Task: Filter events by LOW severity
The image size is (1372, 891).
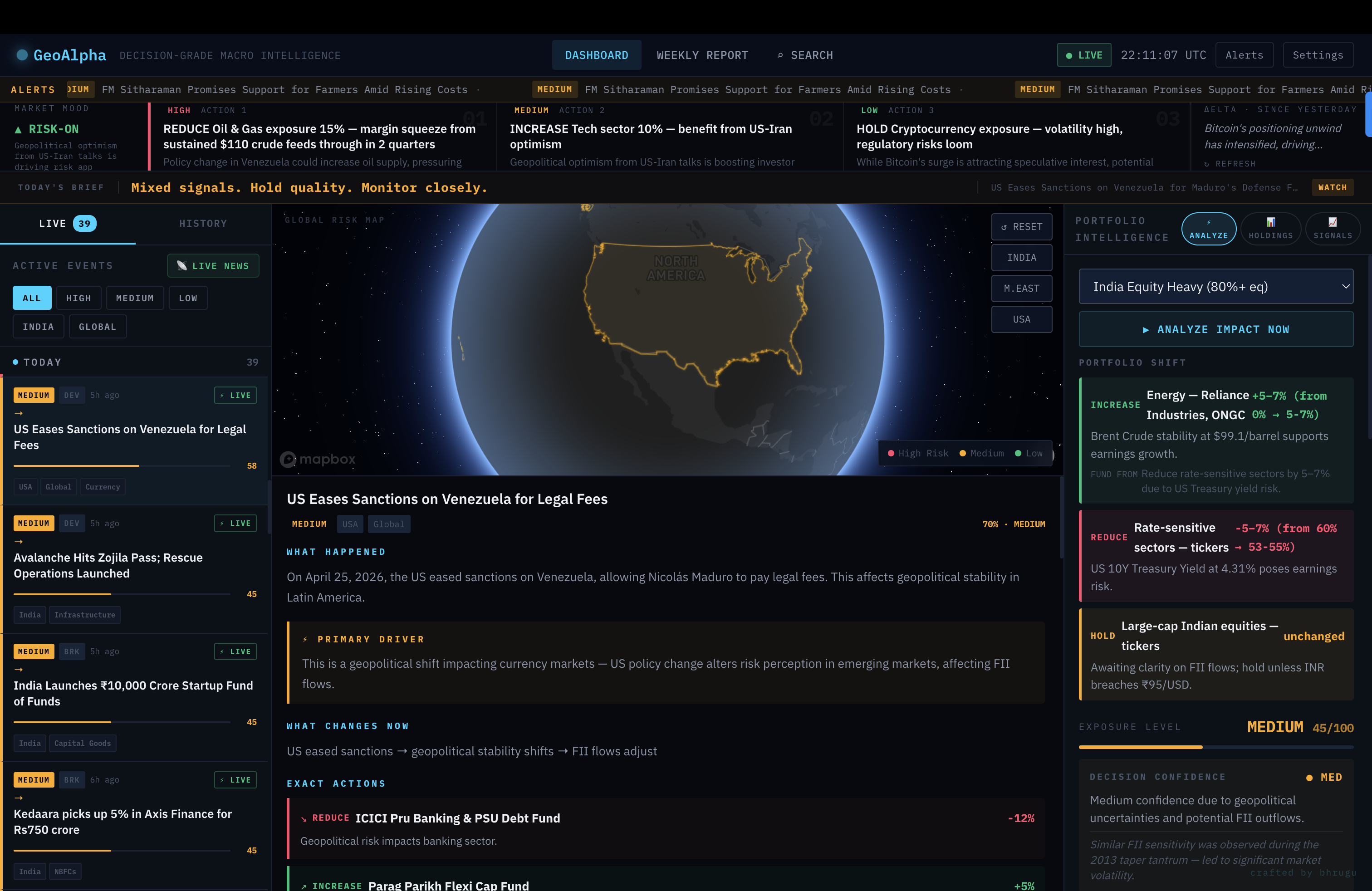Action: pyautogui.click(x=188, y=298)
